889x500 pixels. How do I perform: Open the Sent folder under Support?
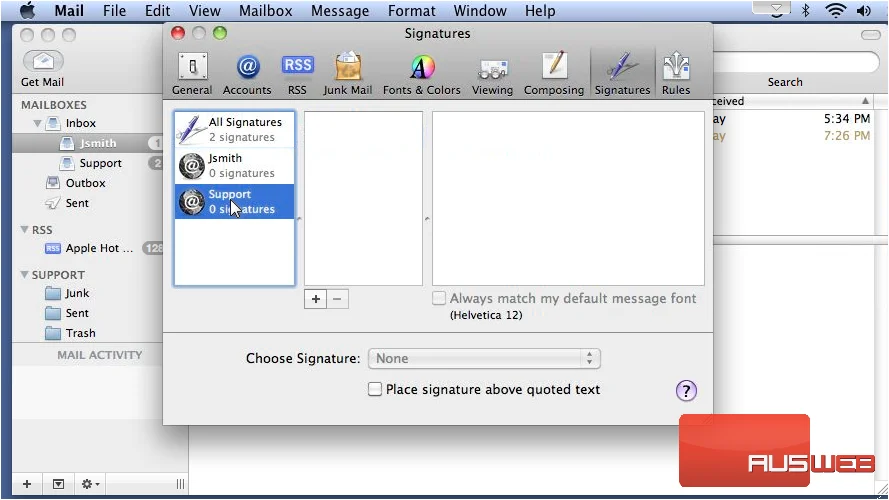pyautogui.click(x=77, y=313)
